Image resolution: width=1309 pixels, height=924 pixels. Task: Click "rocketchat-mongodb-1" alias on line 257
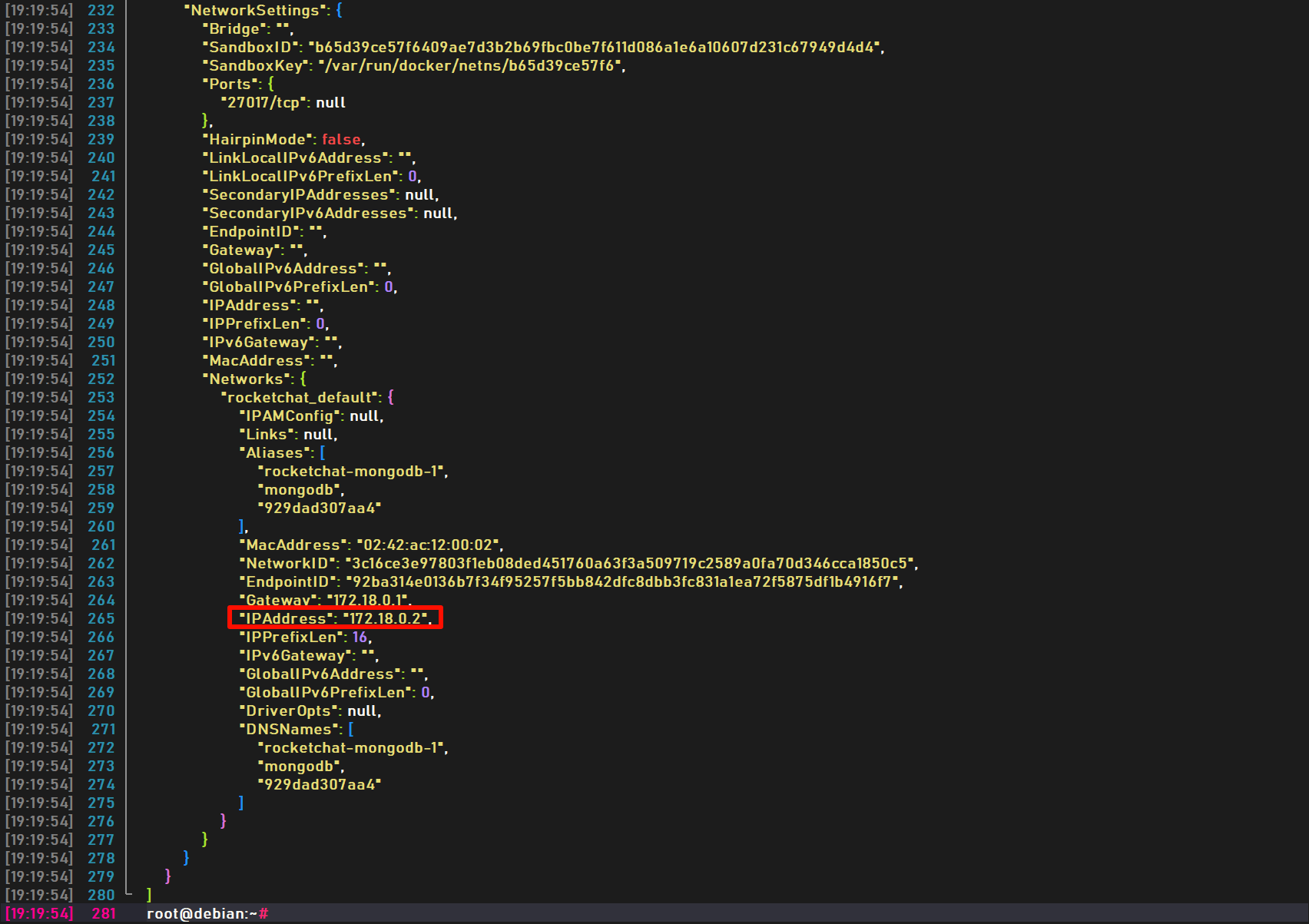(x=351, y=472)
